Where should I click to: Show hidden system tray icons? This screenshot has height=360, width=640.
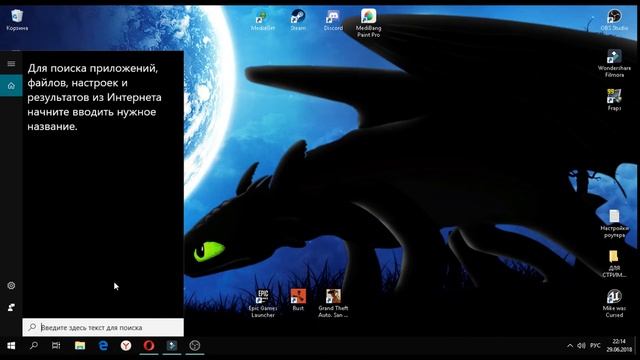pos(570,346)
